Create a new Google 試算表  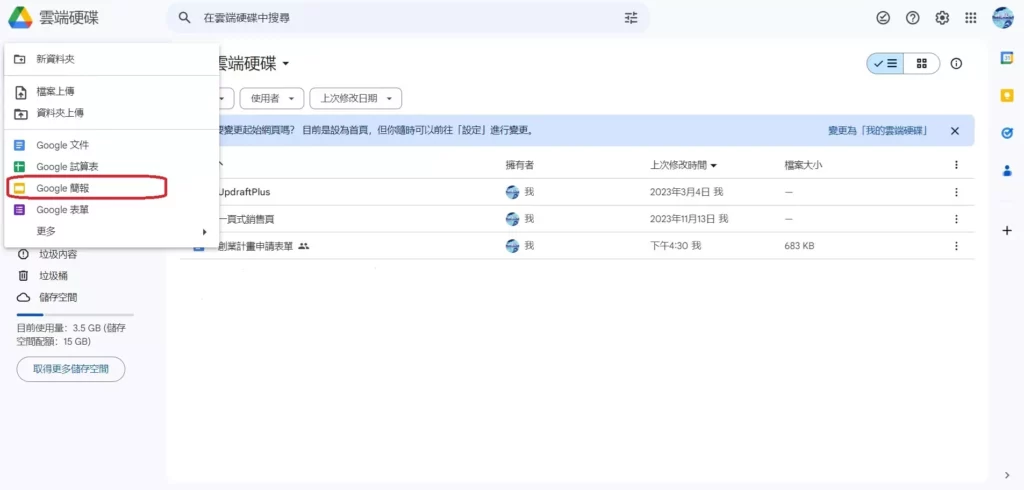(112, 167)
